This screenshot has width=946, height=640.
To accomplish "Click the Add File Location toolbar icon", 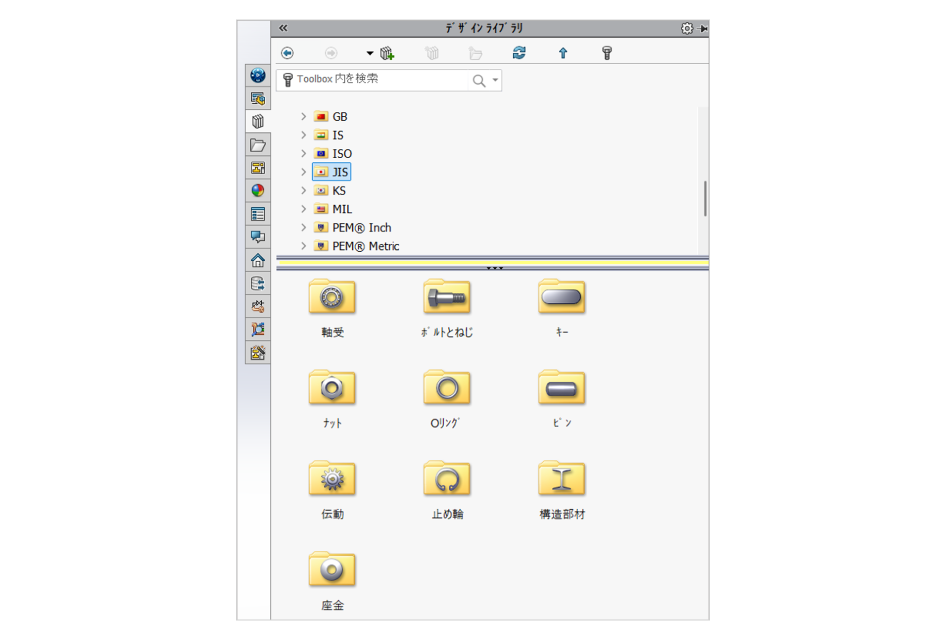I will [x=388, y=54].
